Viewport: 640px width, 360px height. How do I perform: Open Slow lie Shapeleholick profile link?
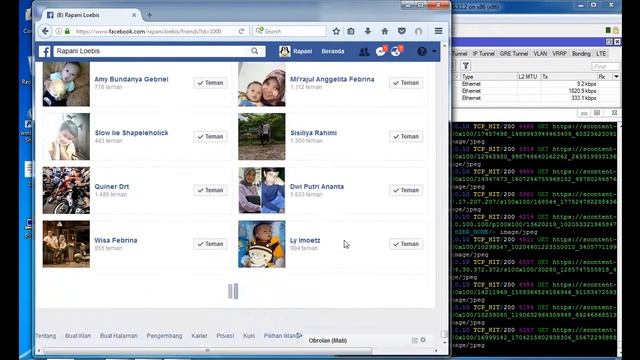tap(131, 133)
